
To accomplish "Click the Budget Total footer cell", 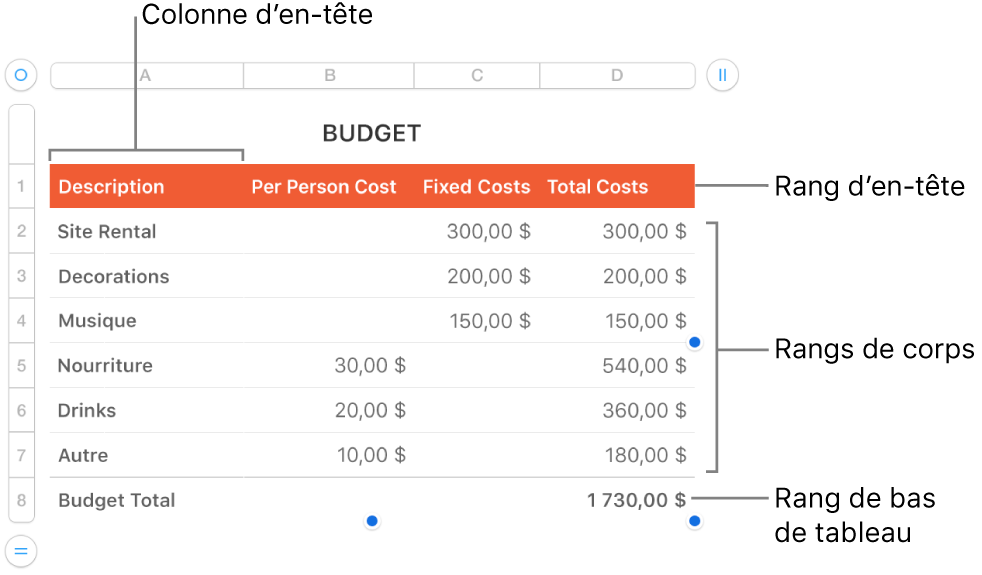I will pyautogui.click(x=117, y=500).
